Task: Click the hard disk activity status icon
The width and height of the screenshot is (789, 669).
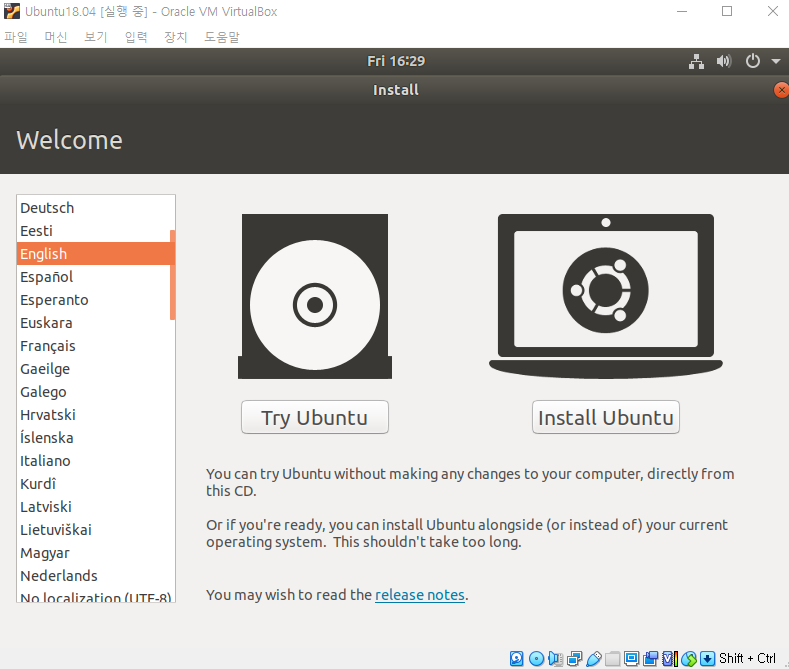Action: 517,658
